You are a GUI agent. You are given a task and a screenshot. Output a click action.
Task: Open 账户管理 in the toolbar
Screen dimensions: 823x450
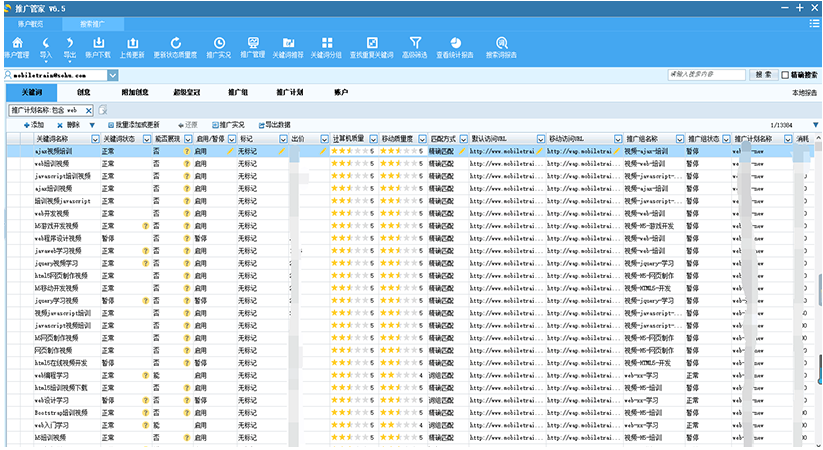[19, 47]
